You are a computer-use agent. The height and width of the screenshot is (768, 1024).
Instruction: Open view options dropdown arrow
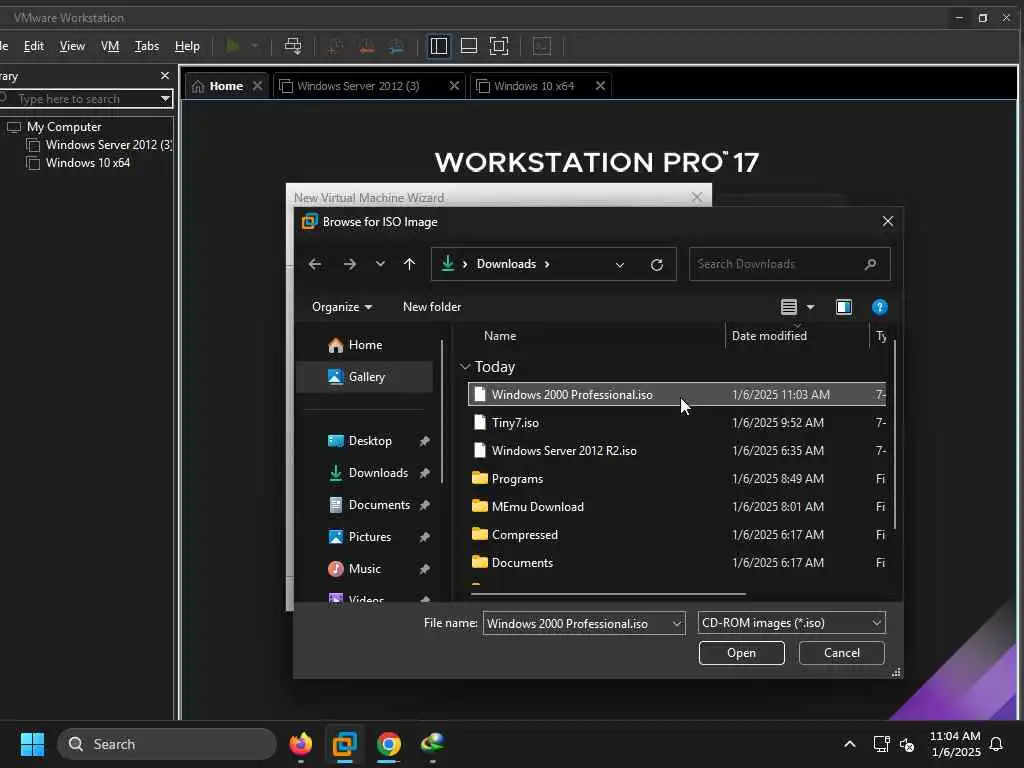(810, 307)
